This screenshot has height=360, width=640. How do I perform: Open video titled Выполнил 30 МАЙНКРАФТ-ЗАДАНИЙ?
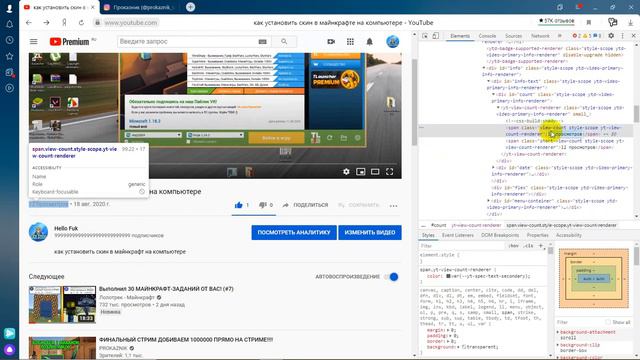coord(166,289)
